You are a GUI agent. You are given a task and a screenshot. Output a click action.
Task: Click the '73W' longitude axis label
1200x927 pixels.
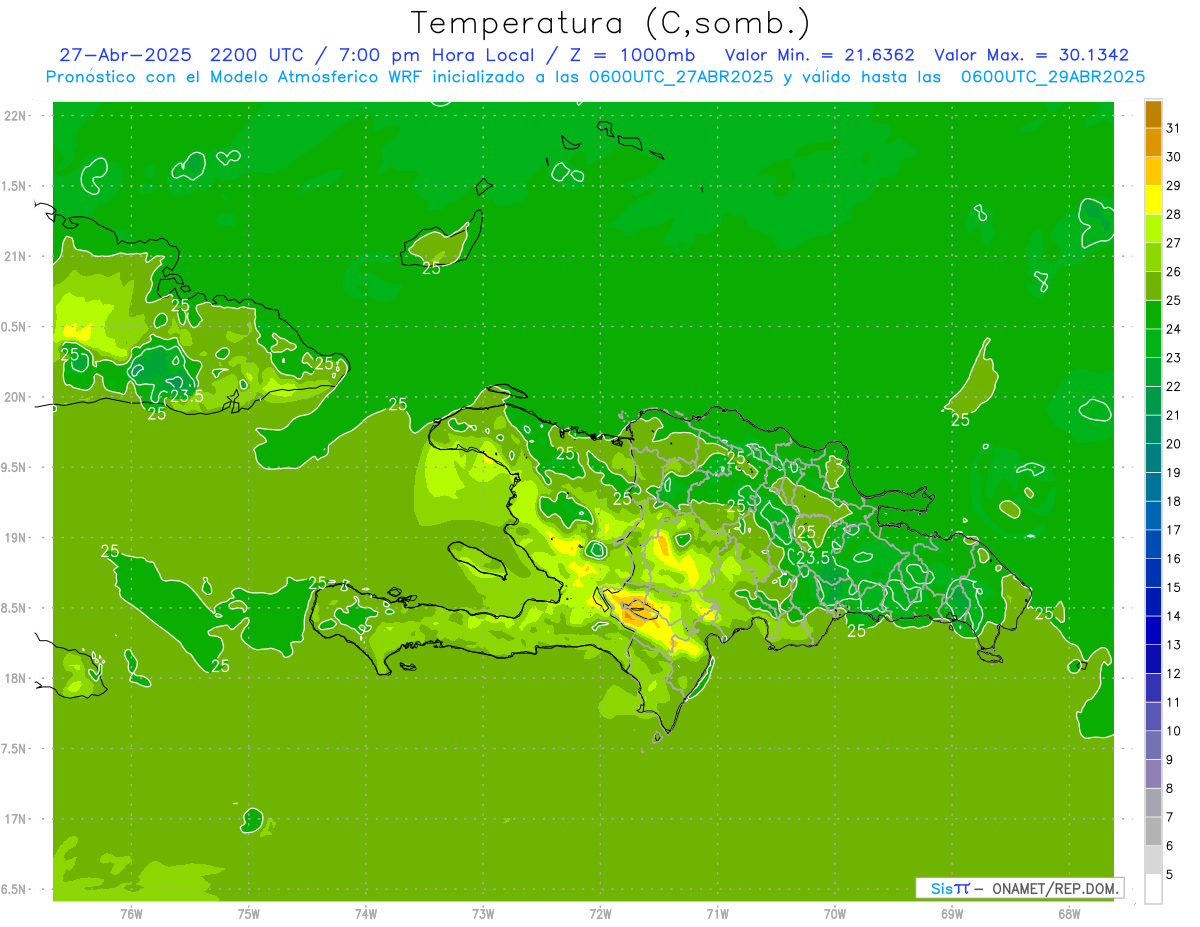(x=483, y=914)
